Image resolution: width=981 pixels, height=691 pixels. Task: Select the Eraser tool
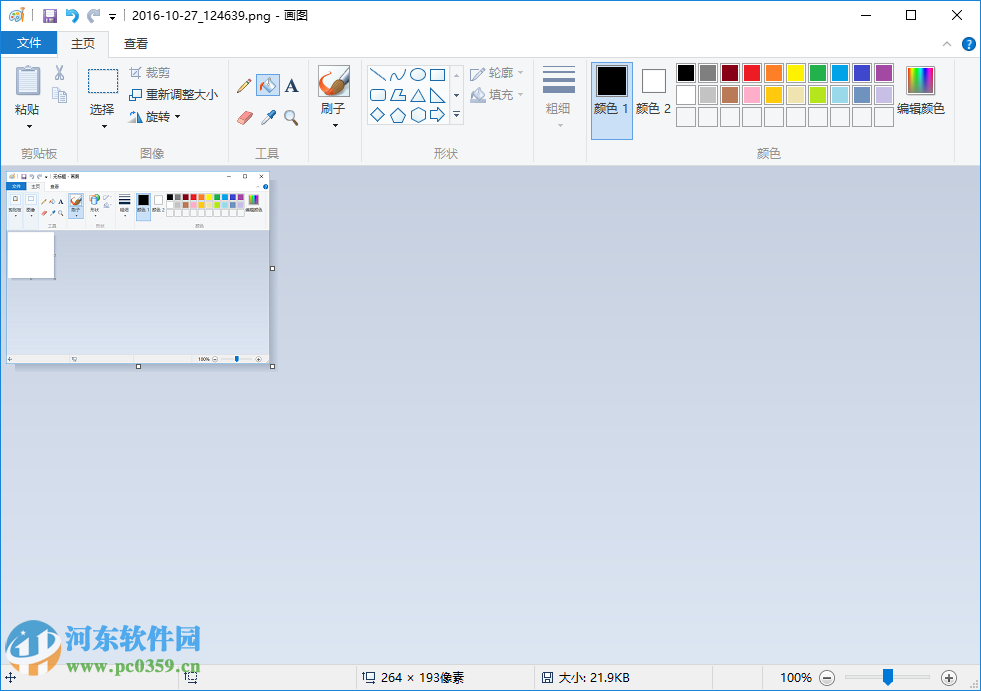[x=245, y=117]
